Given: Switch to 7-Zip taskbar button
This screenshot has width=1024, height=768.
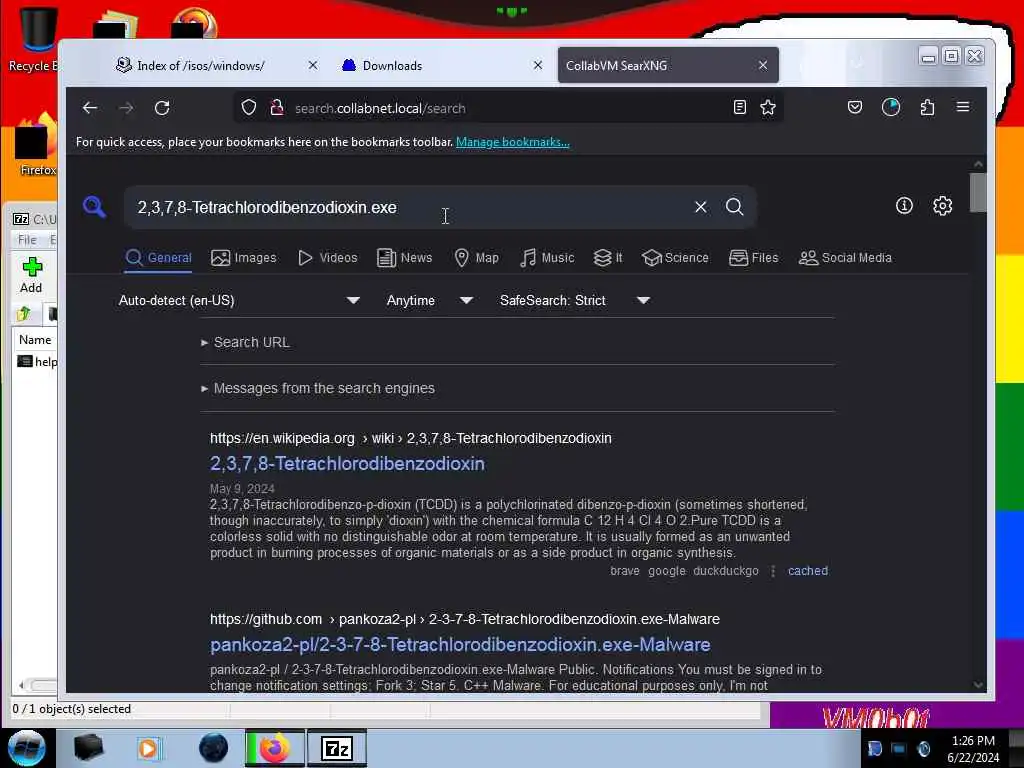Looking at the screenshot, I should pyautogui.click(x=337, y=748).
